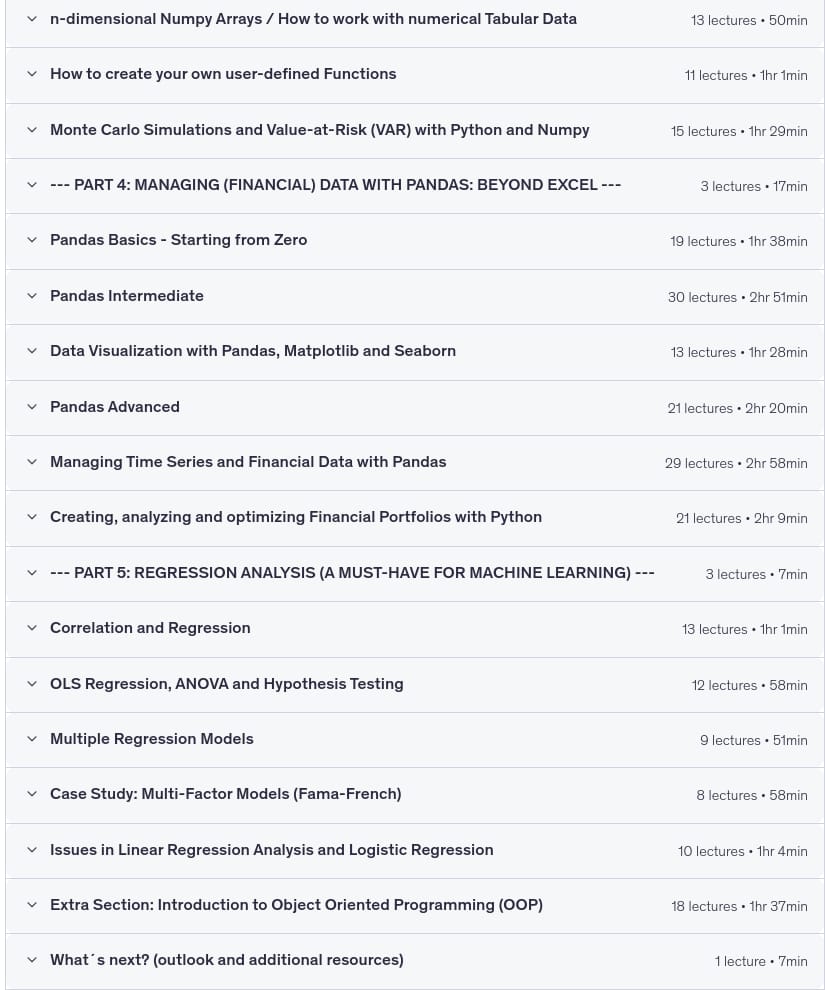Click 'Case Study: Multi-Factor Models (Fama-French)' title
This screenshot has height=990, width=825.
[x=226, y=794]
